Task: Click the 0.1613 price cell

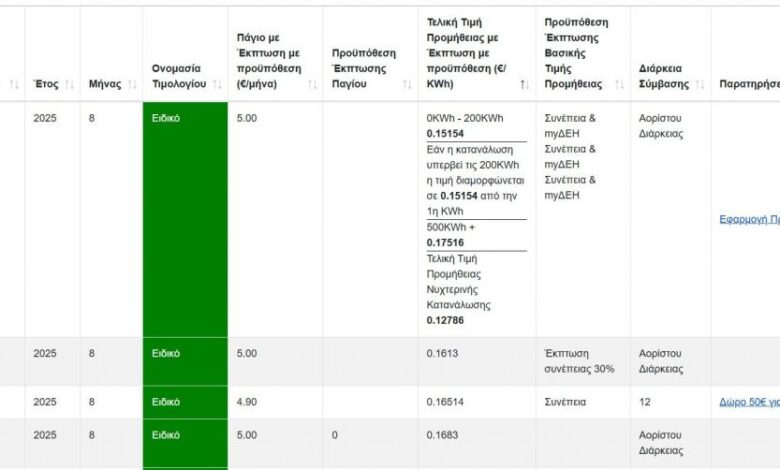Action: [x=440, y=354]
